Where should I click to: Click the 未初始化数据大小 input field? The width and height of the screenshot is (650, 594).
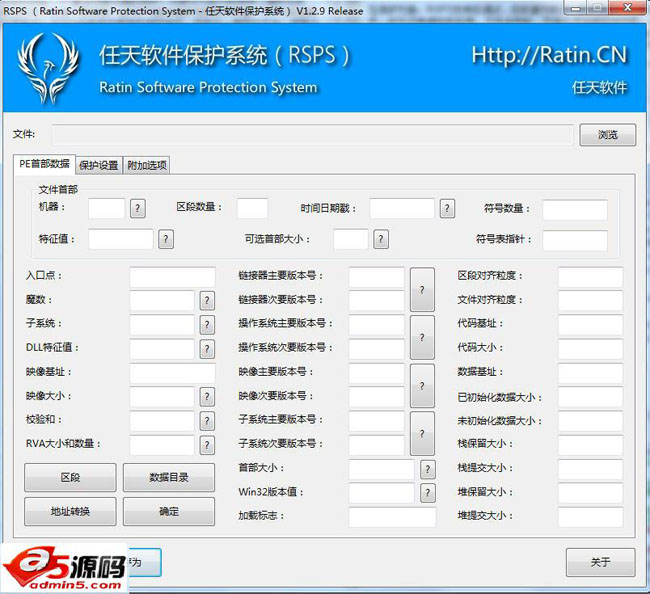coord(590,421)
